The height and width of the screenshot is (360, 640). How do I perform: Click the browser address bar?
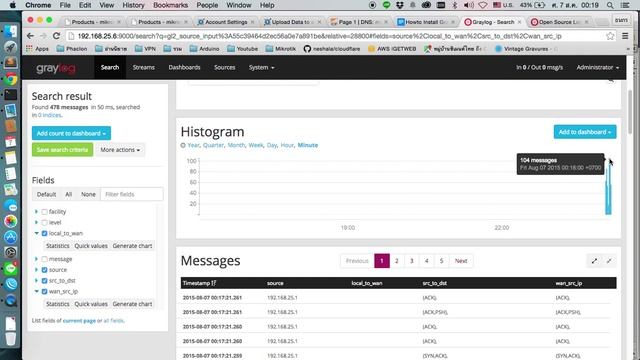[x=339, y=36]
